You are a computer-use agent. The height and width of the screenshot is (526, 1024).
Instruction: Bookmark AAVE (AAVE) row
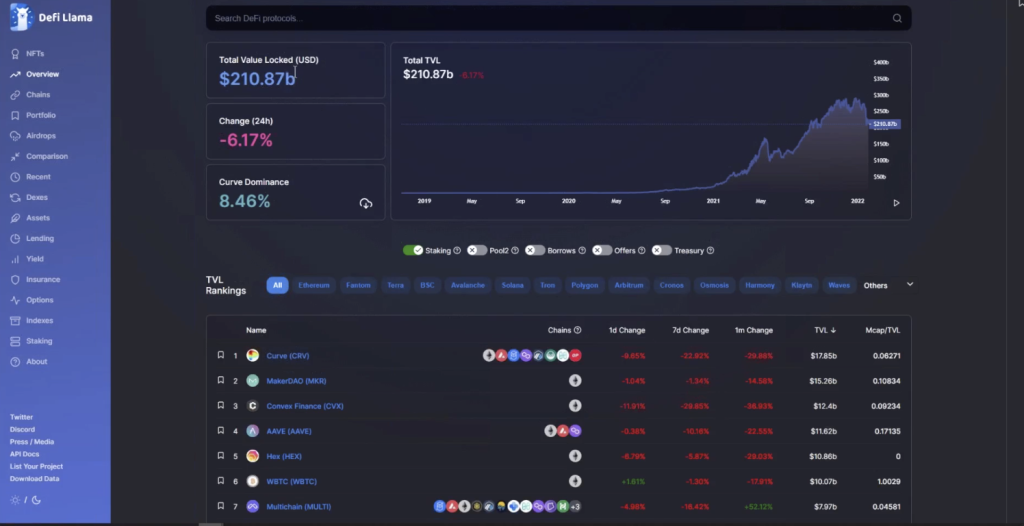tap(221, 431)
